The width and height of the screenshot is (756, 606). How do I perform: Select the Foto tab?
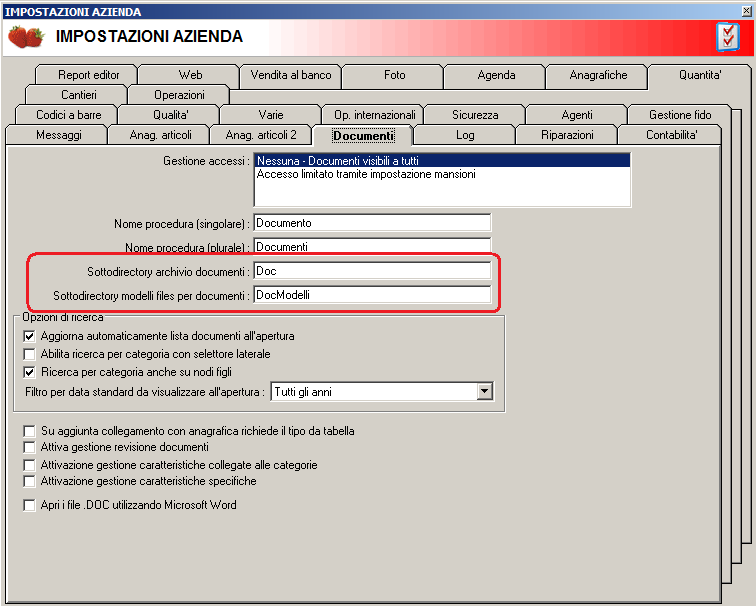click(x=394, y=75)
